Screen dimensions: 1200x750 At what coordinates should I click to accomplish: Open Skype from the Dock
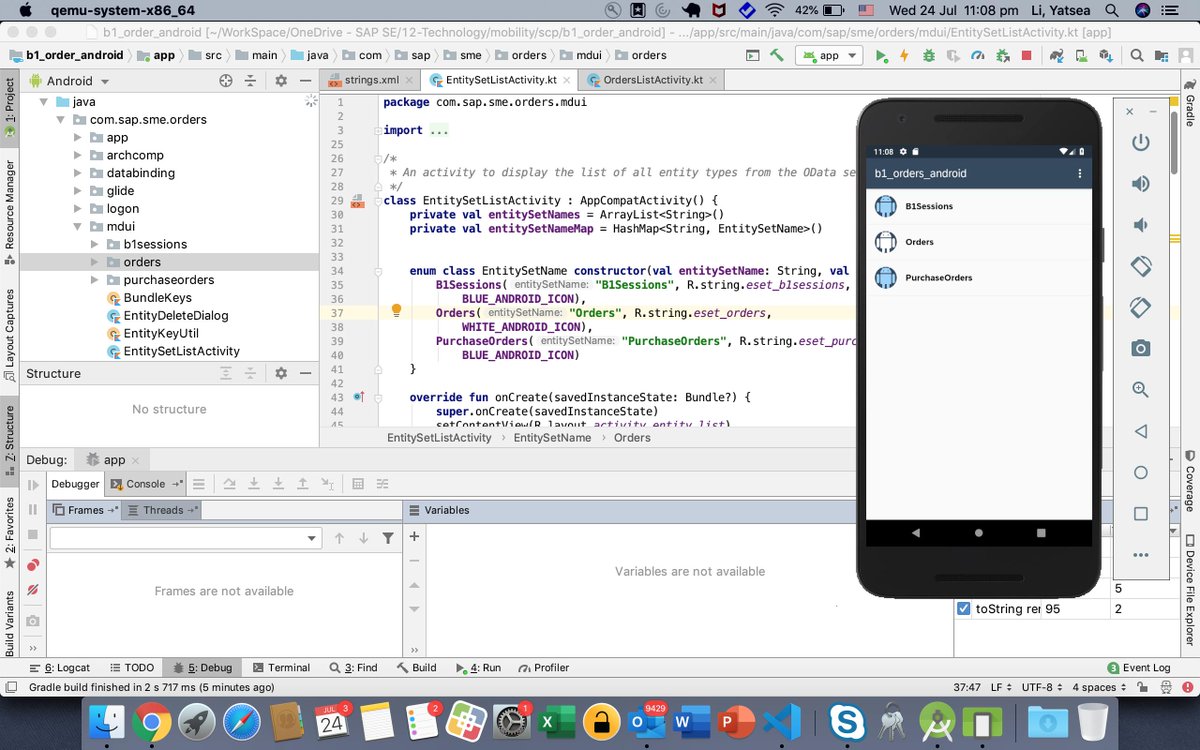[x=846, y=721]
